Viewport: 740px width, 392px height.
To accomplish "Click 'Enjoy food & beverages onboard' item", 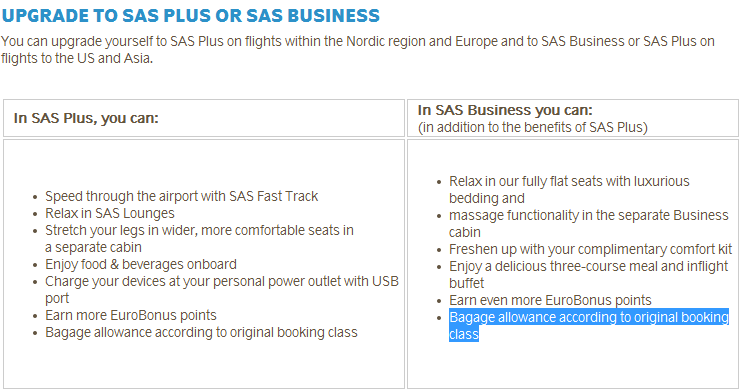I will tap(141, 264).
